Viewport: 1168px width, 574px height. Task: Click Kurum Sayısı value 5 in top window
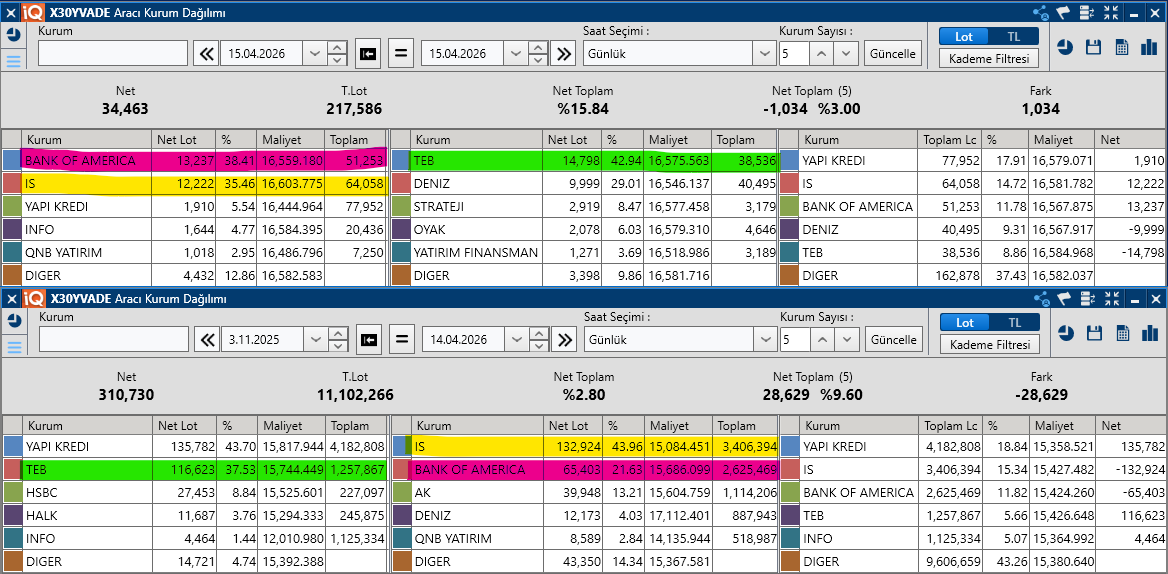[x=794, y=54]
